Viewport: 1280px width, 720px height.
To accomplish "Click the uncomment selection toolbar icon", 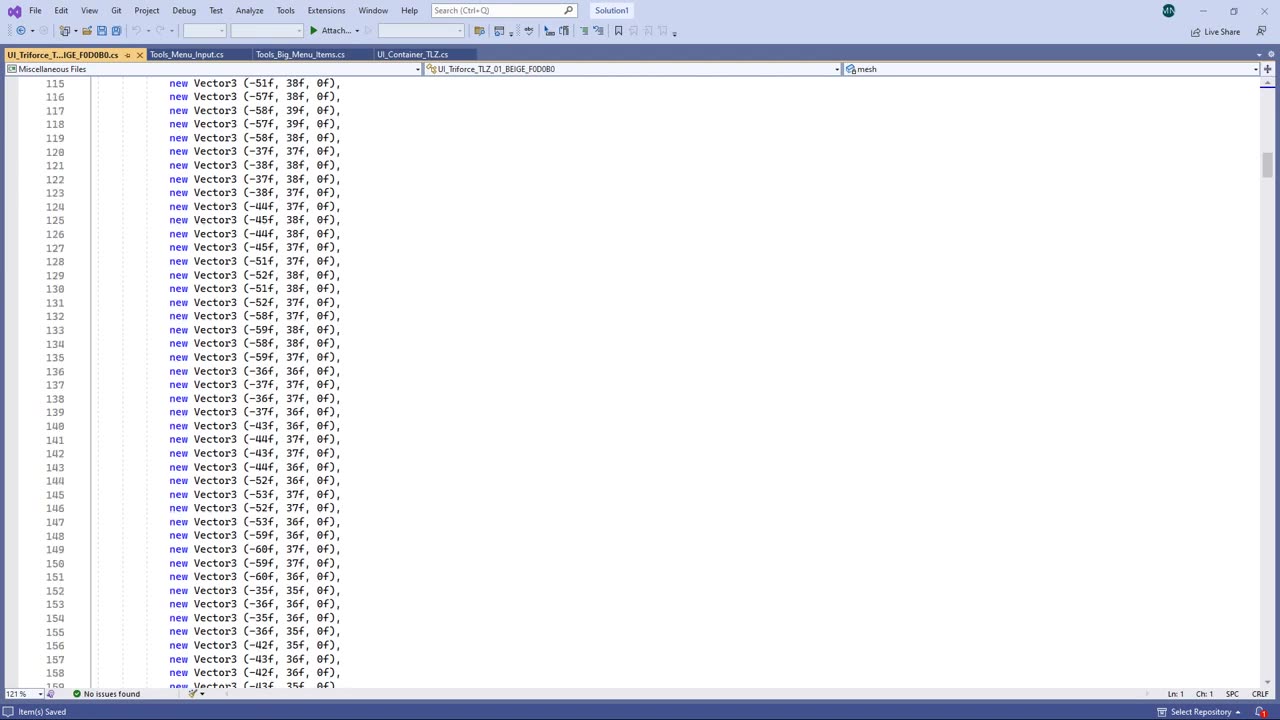I will point(598,31).
